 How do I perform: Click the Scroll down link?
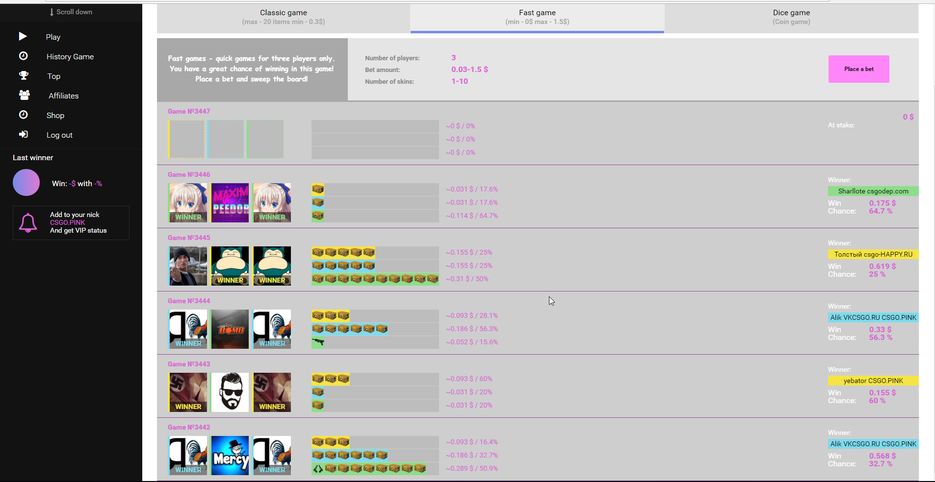[71, 12]
